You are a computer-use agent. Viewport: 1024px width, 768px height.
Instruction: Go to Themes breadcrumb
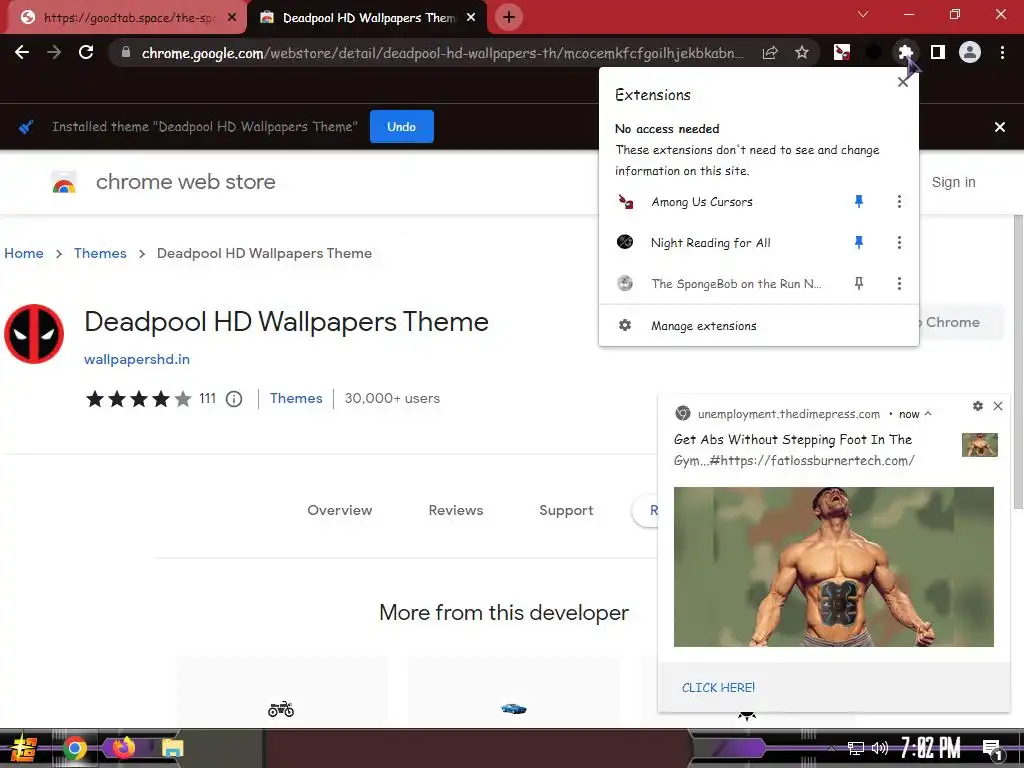click(x=100, y=253)
